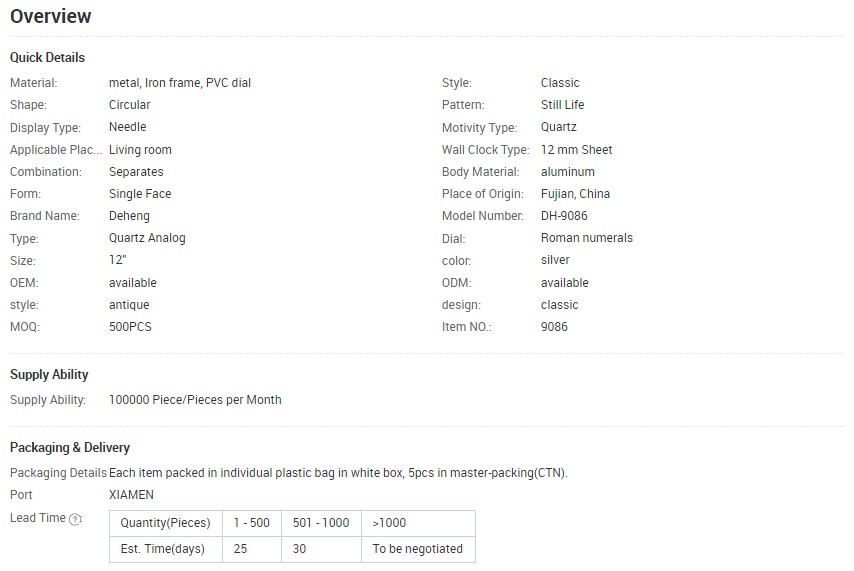The height and width of the screenshot is (571, 854).
Task: Click the XIAMEN port value
Action: (x=131, y=495)
